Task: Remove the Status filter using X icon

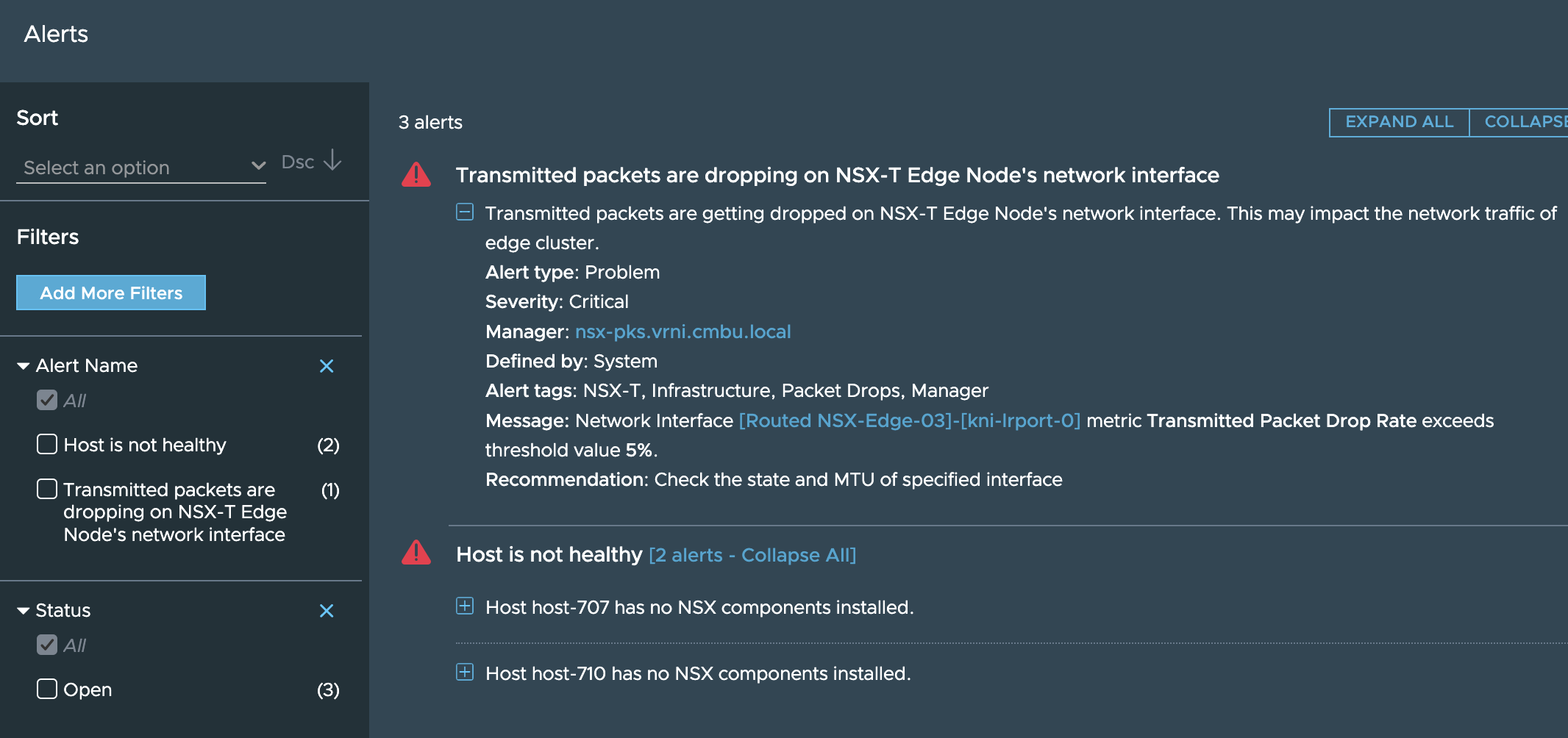Action: (327, 611)
